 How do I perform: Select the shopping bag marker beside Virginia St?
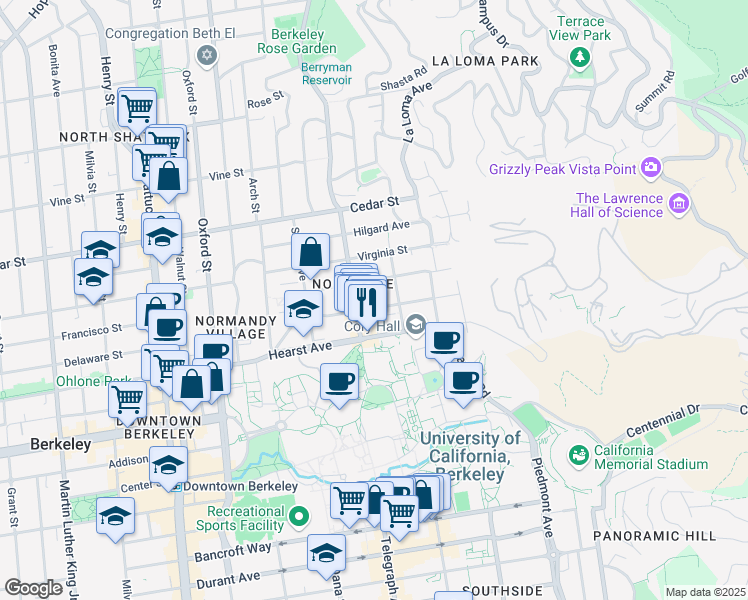(310, 252)
